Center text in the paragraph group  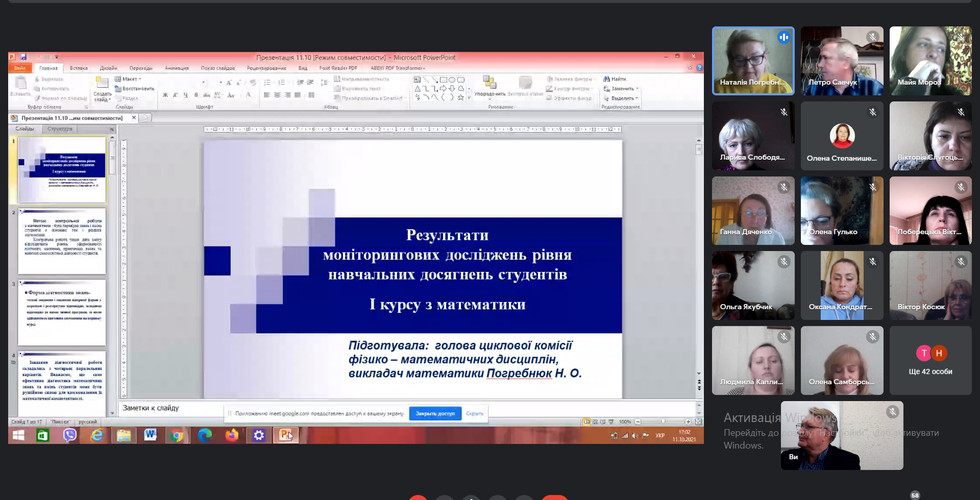coord(277,95)
